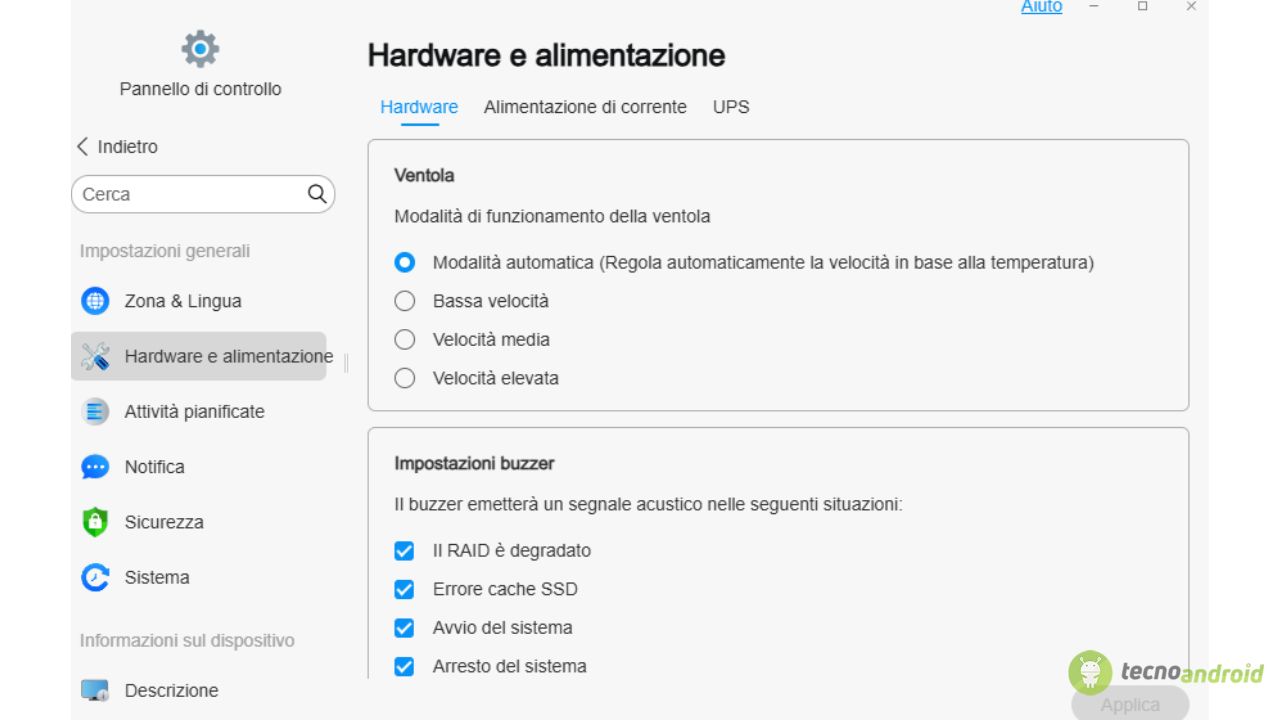Go back using the Indietro chevron
1280x720 pixels.
(x=83, y=147)
